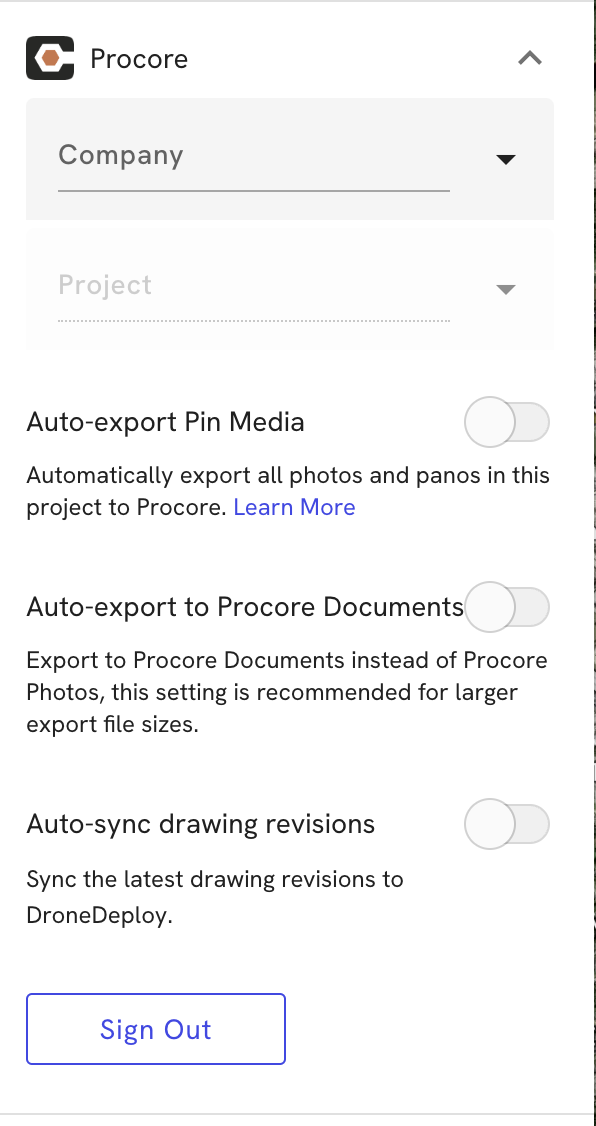Screen dimensions: 596x1126
Task: Enable Auto-export Pin Media toggle
Action: tap(507, 422)
